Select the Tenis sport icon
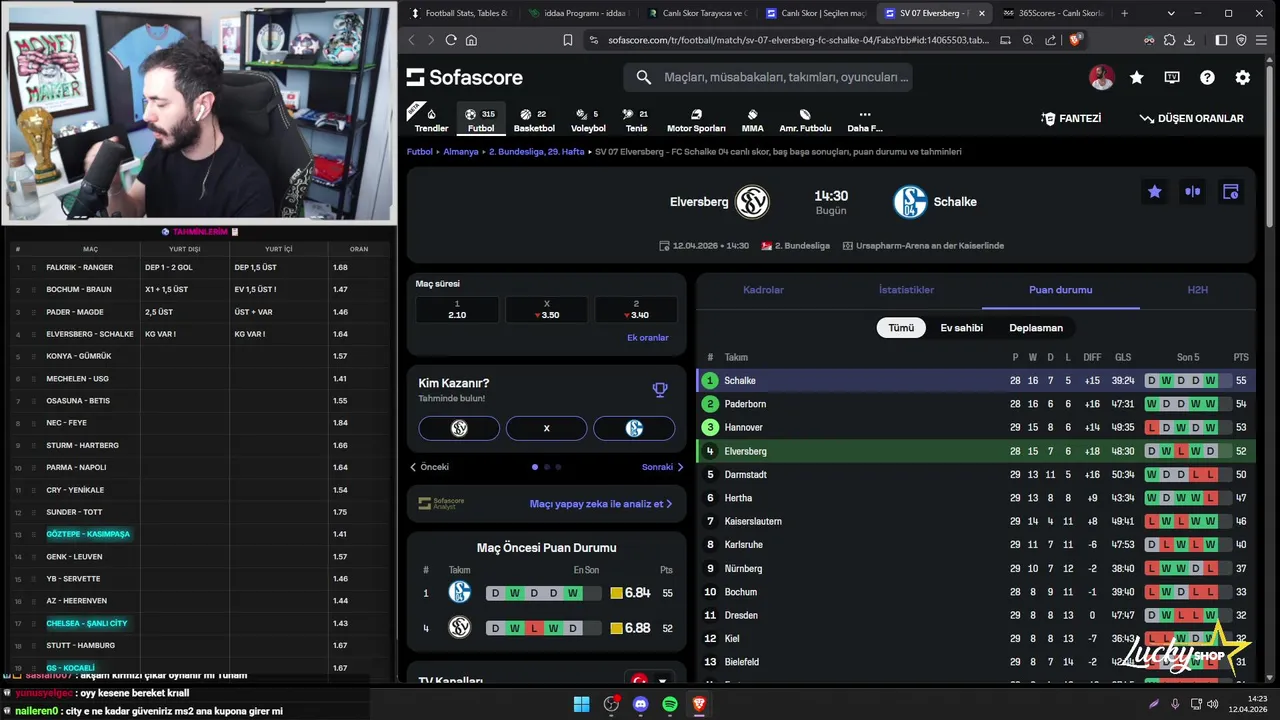This screenshot has width=1280, height=720. pos(636,120)
